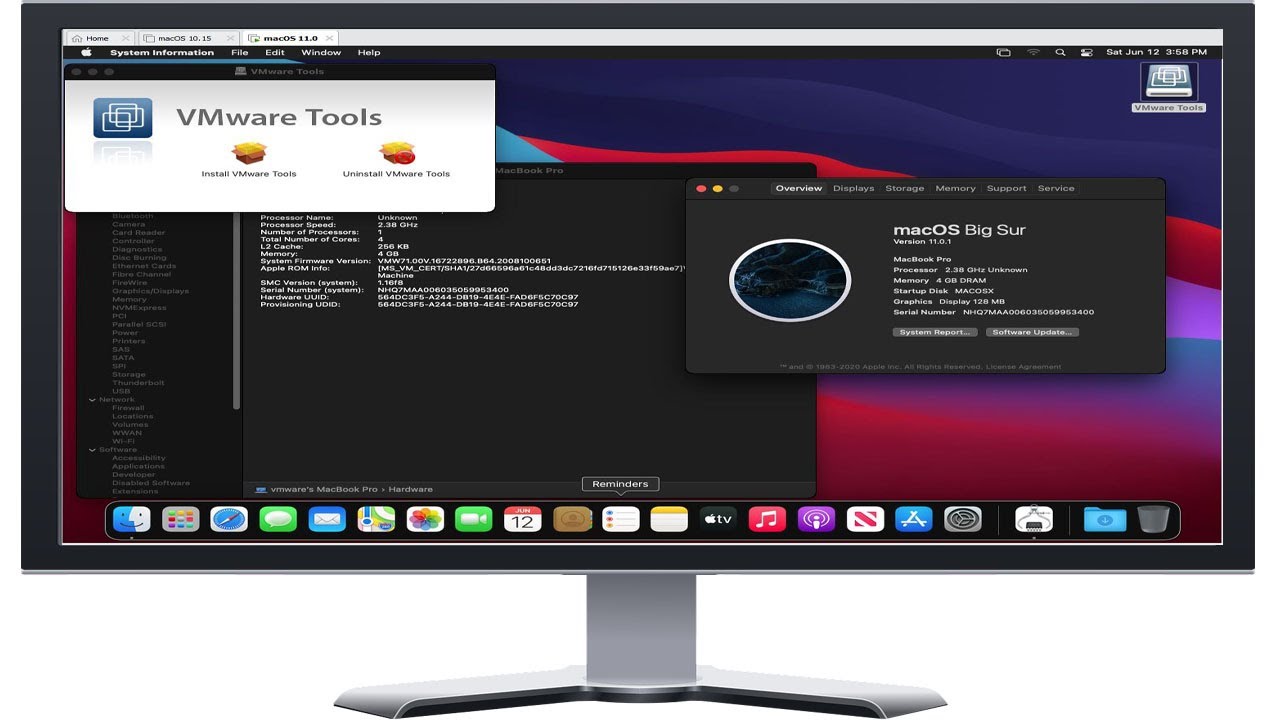Open System Preferences from the Dock

click(x=963, y=519)
